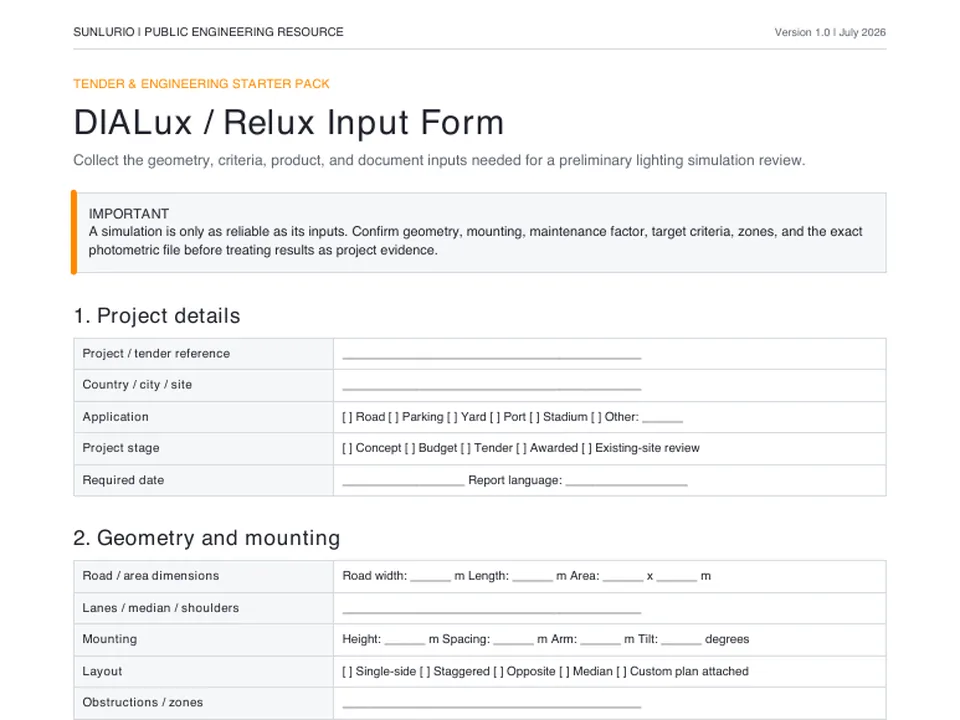960x720 pixels.
Task: Click the Project / tender reference blank line
Action: (x=492, y=356)
